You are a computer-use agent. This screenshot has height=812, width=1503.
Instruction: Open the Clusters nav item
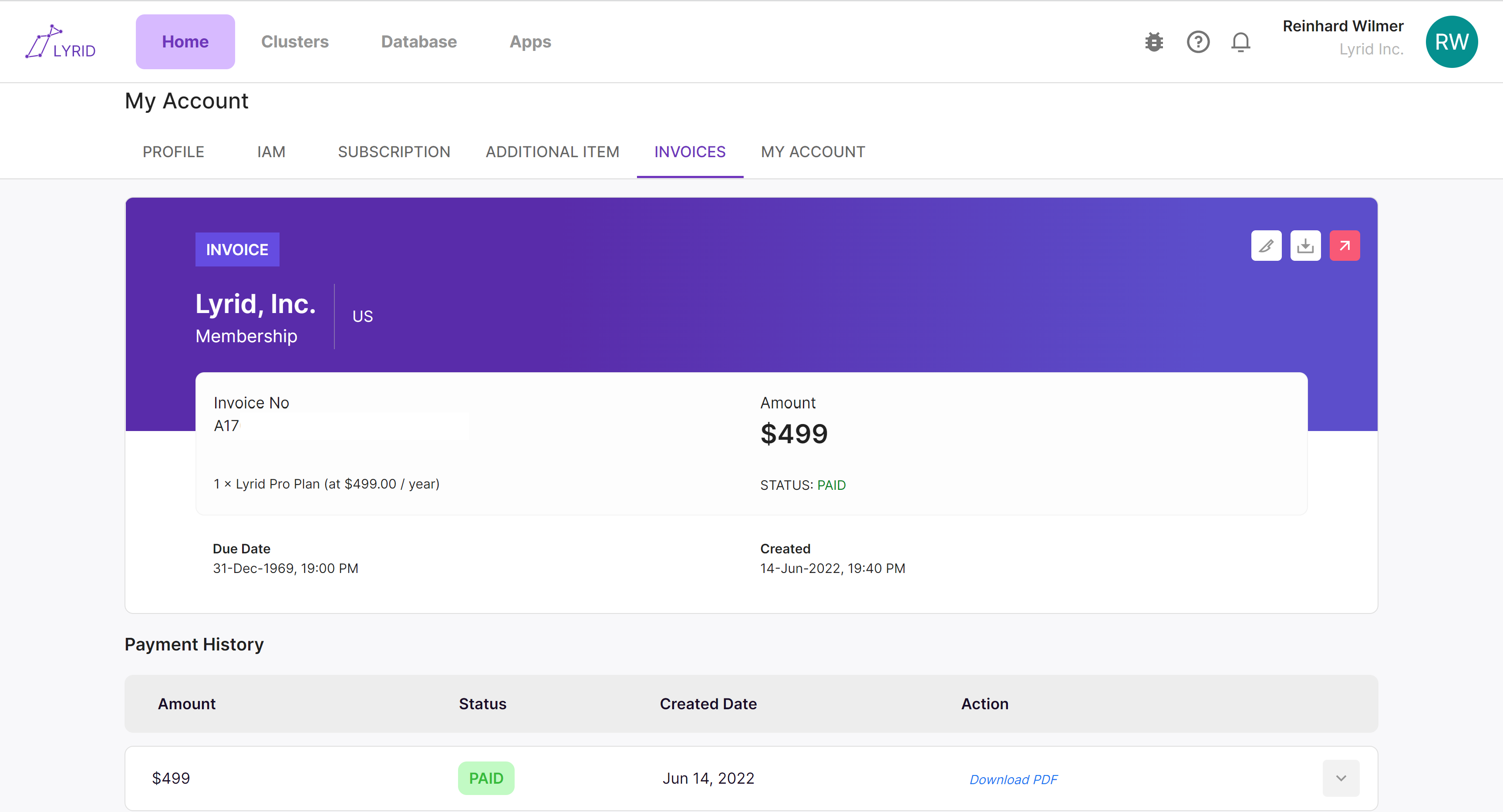295,42
